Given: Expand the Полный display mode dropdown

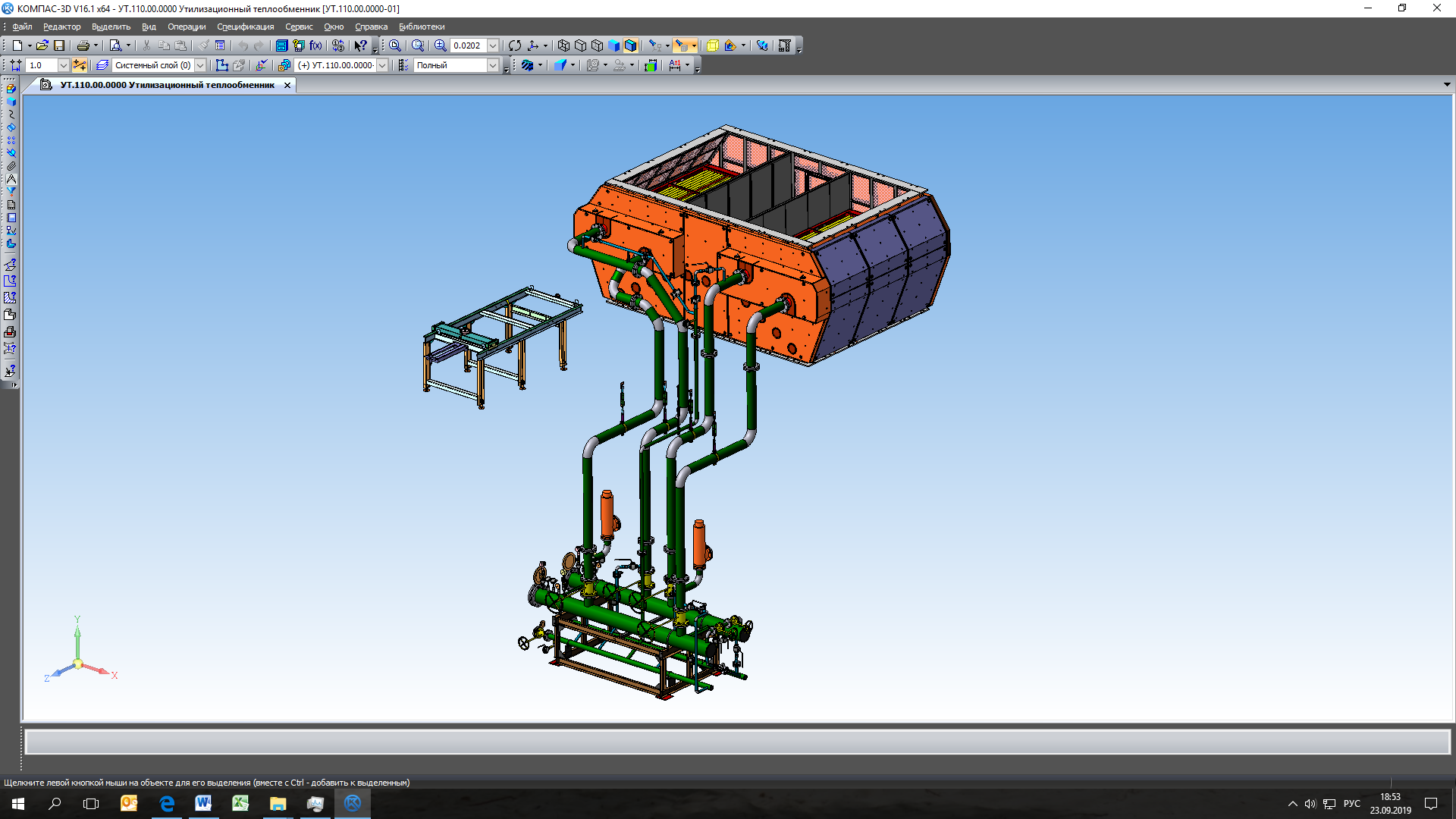Looking at the screenshot, I should [x=493, y=65].
